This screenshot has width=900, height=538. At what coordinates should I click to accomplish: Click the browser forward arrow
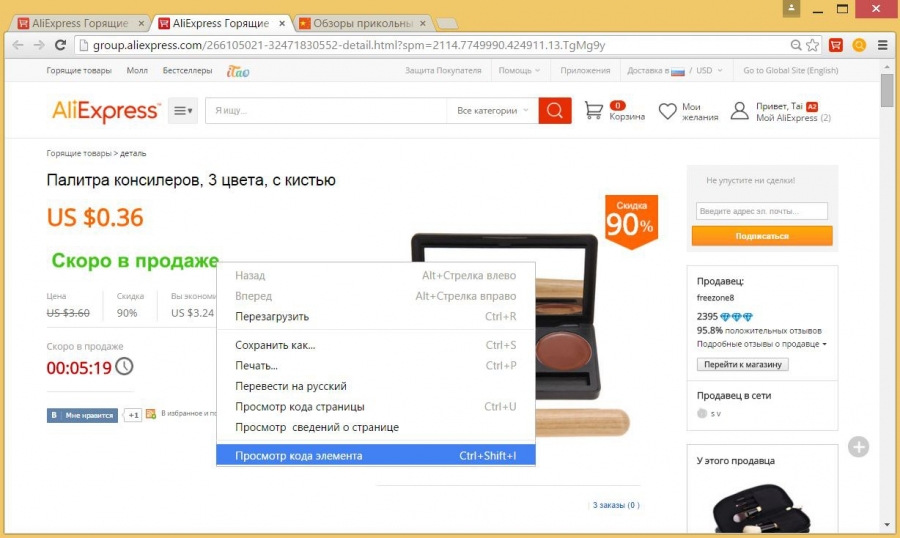(38, 45)
